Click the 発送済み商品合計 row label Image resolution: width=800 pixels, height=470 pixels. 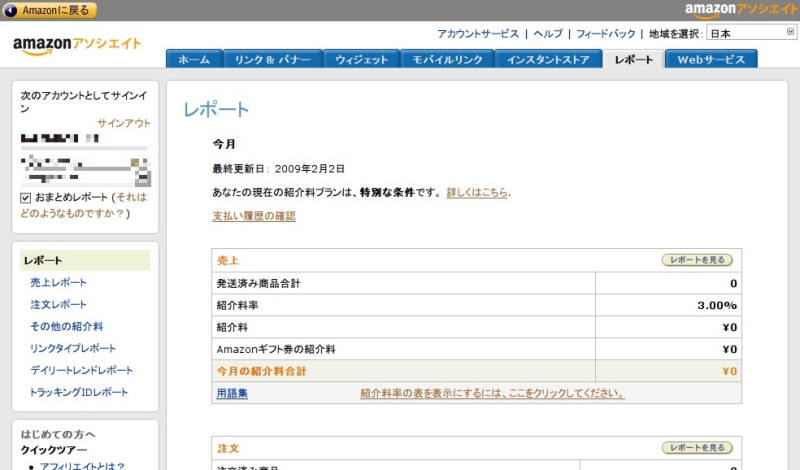click(258, 283)
